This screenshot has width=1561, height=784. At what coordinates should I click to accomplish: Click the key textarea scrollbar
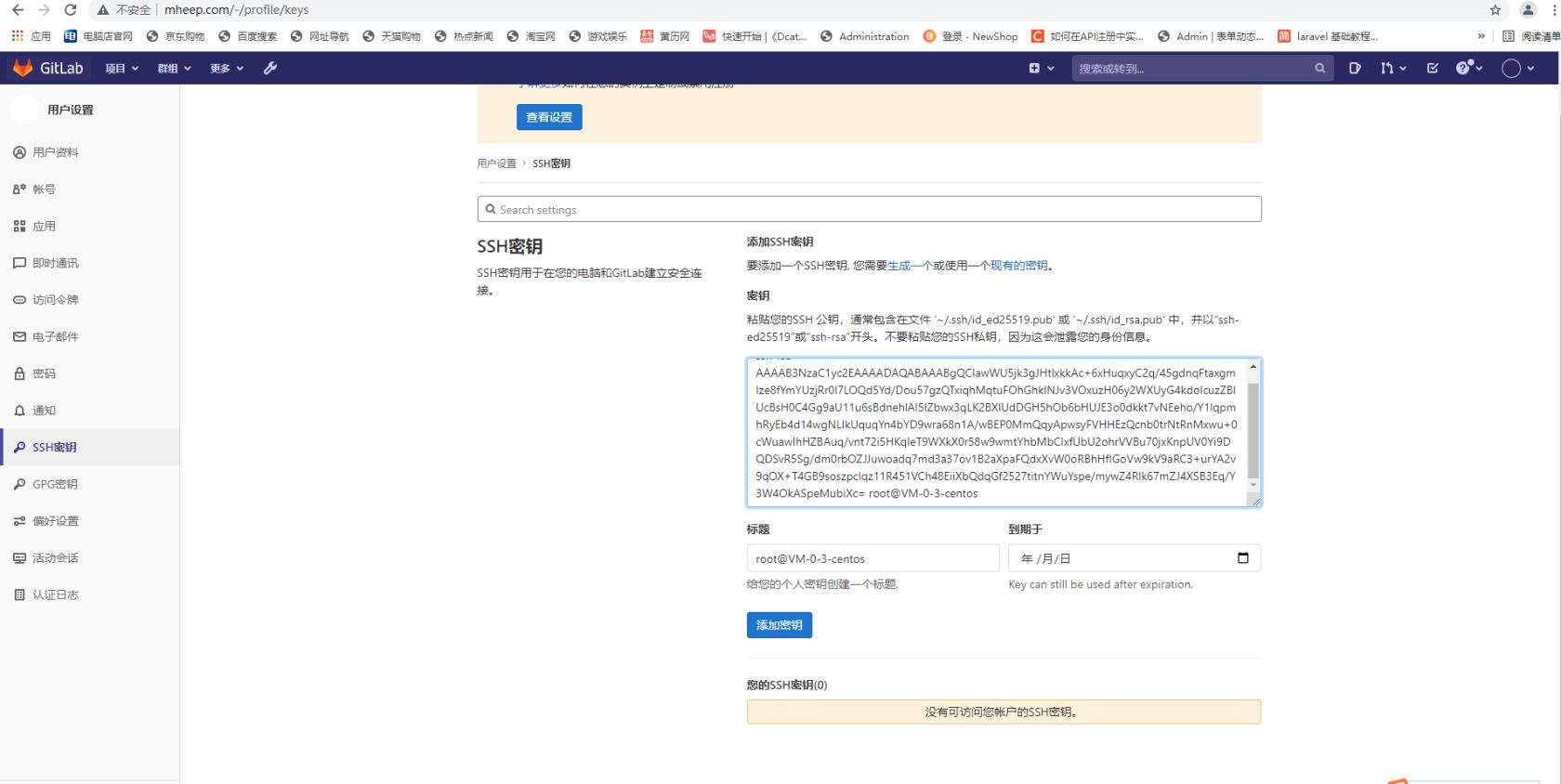click(1253, 428)
